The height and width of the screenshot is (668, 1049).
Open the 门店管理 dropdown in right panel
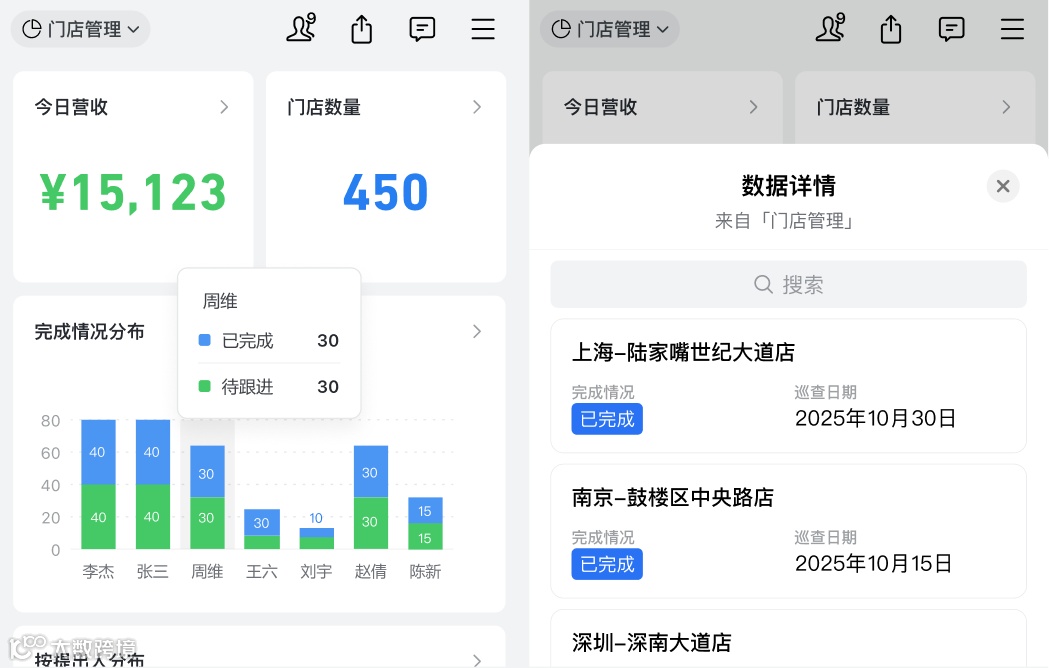pos(609,29)
